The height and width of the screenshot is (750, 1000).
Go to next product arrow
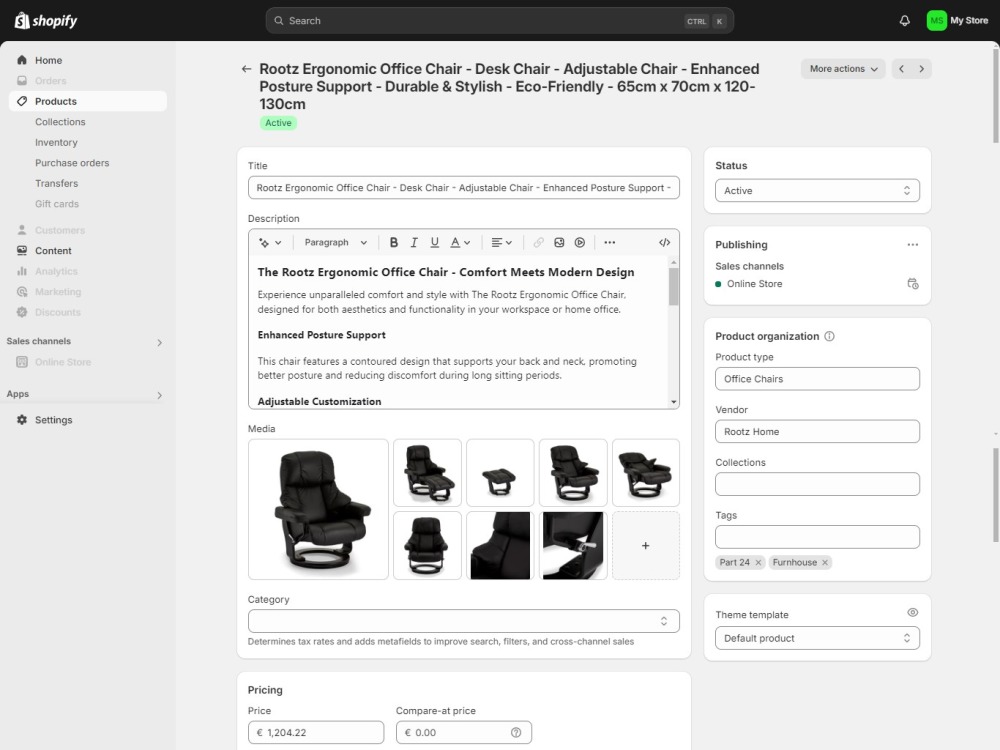point(922,69)
